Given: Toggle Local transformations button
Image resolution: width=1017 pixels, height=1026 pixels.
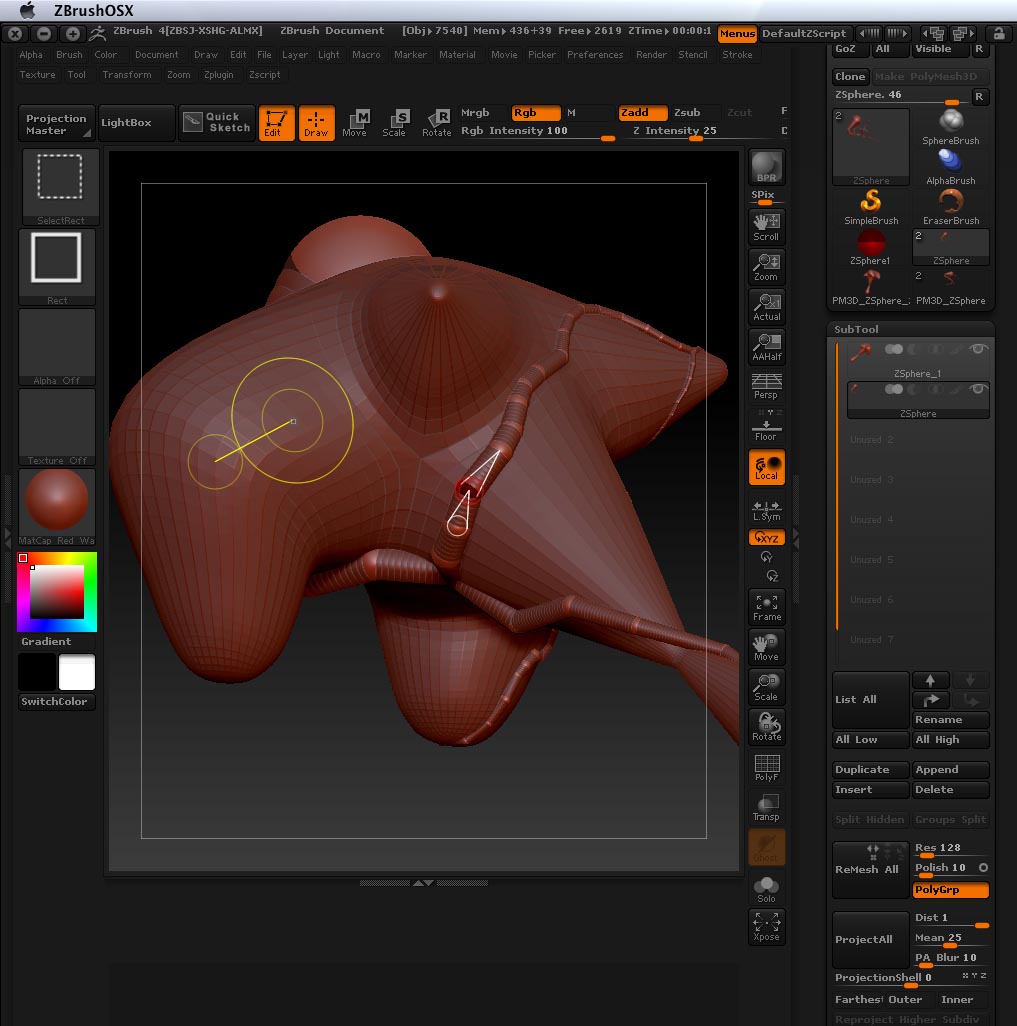Looking at the screenshot, I should point(766,467).
